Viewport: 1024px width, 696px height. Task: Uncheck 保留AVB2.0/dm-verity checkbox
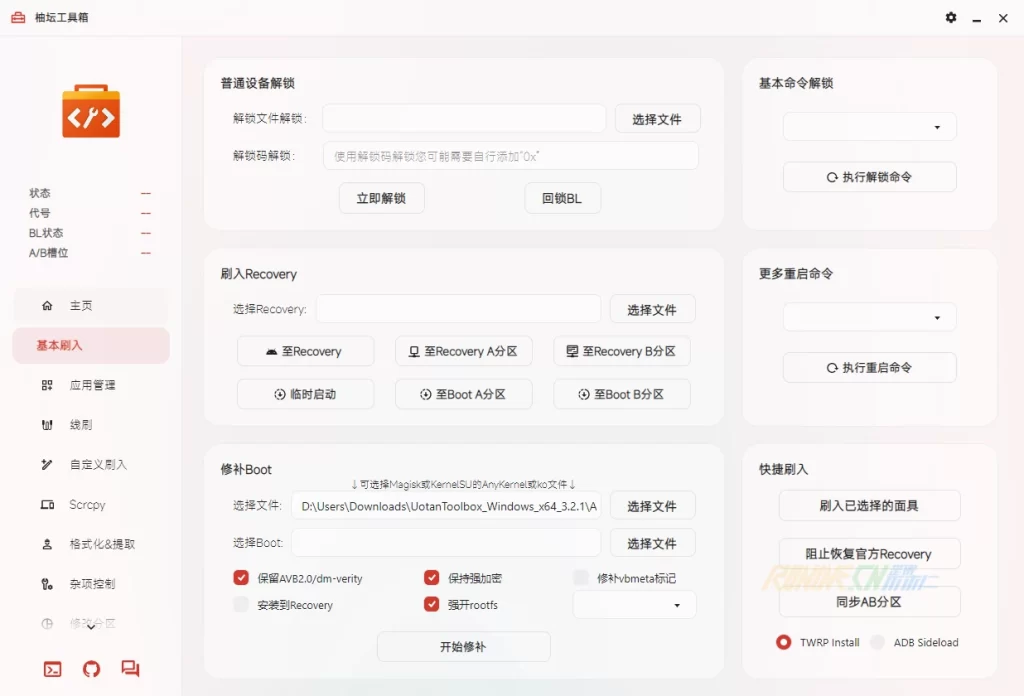[x=241, y=578]
